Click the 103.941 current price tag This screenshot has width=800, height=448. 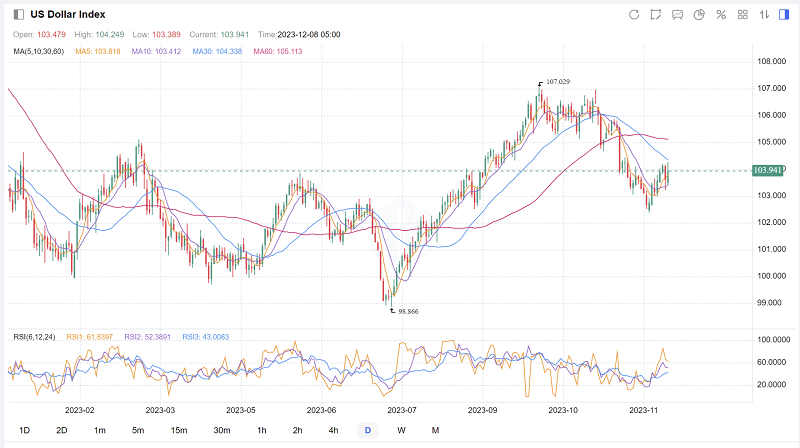click(x=768, y=171)
